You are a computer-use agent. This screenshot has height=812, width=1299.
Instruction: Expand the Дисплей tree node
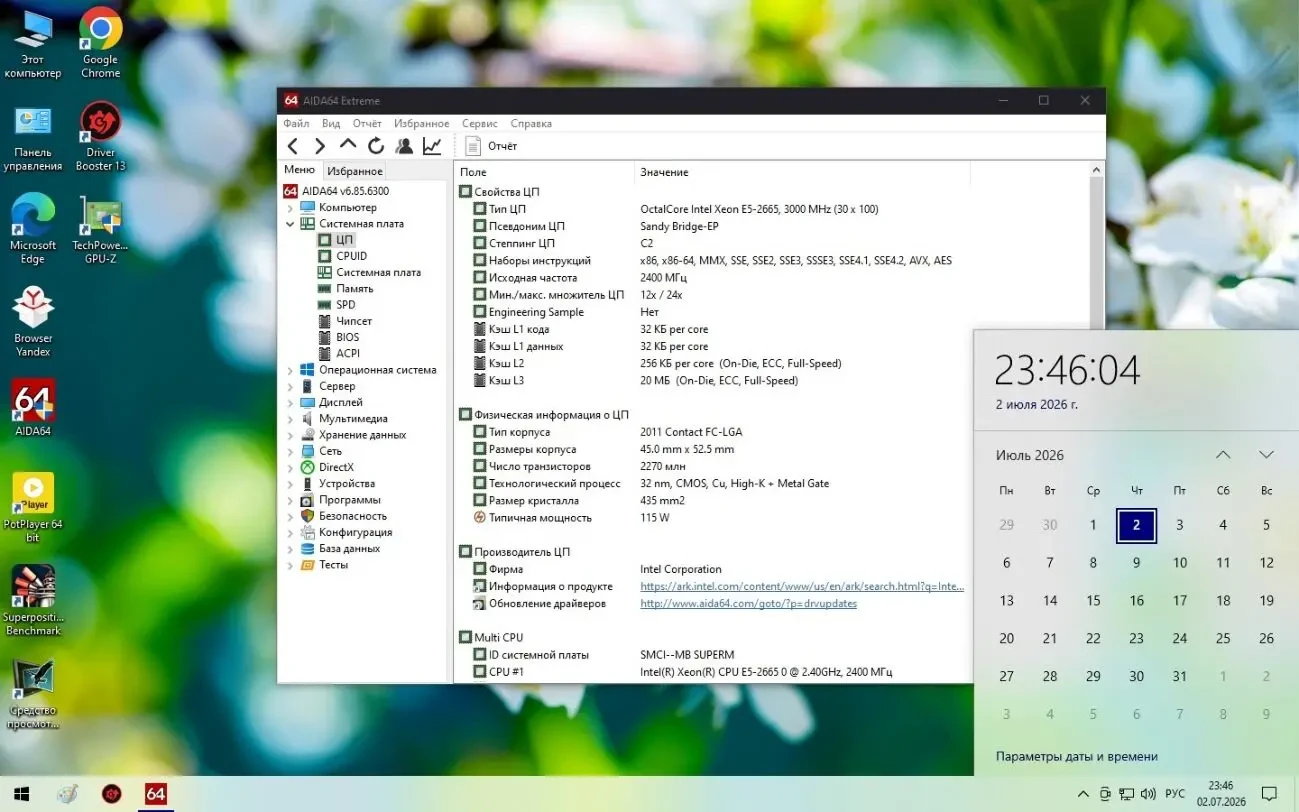[x=291, y=402]
